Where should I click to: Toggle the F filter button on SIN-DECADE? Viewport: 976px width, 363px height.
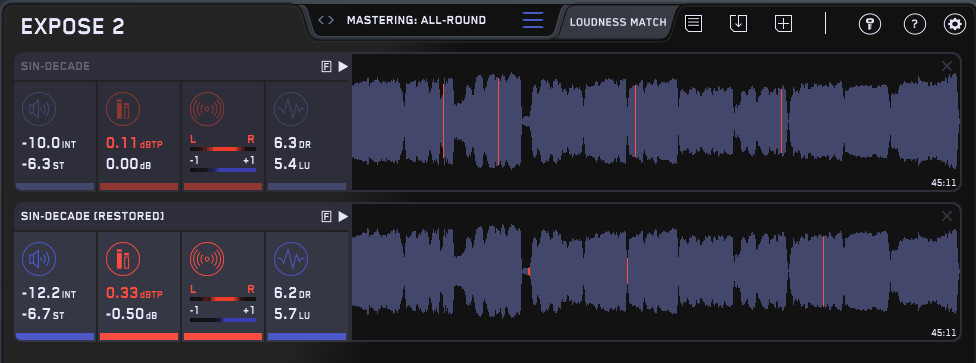pyautogui.click(x=326, y=67)
